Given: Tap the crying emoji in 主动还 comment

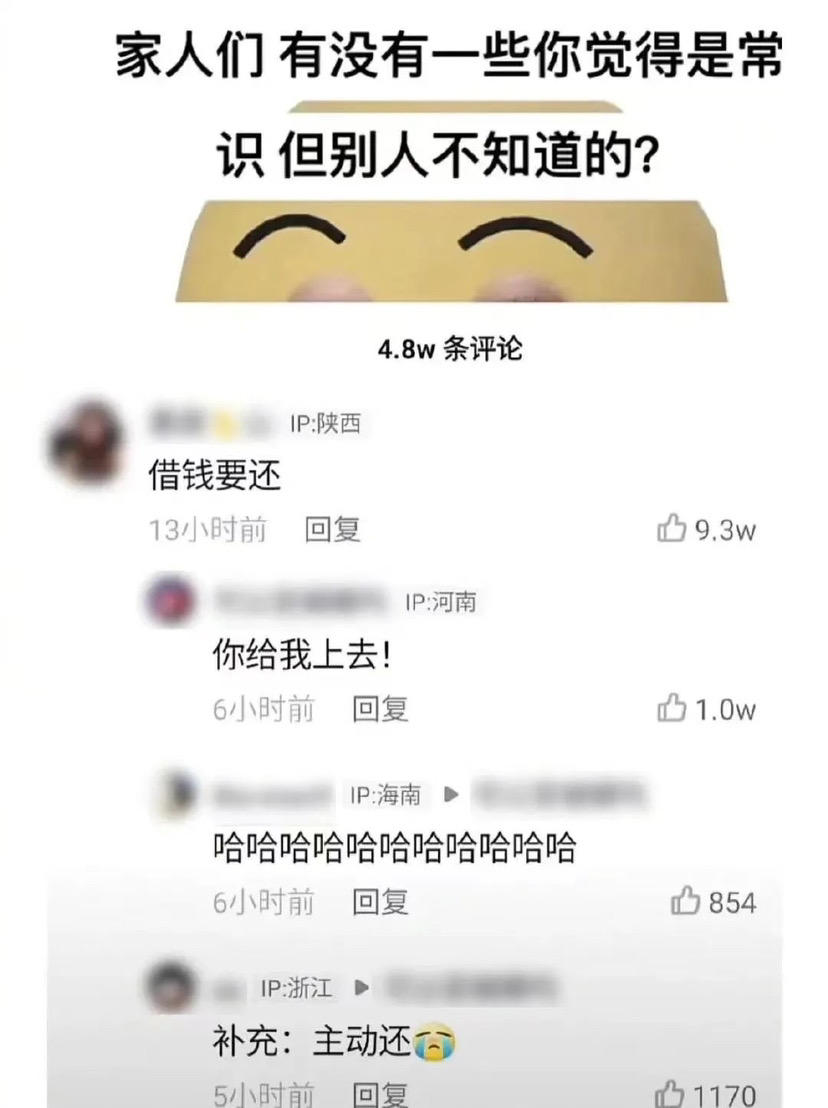Looking at the screenshot, I should [x=434, y=1044].
